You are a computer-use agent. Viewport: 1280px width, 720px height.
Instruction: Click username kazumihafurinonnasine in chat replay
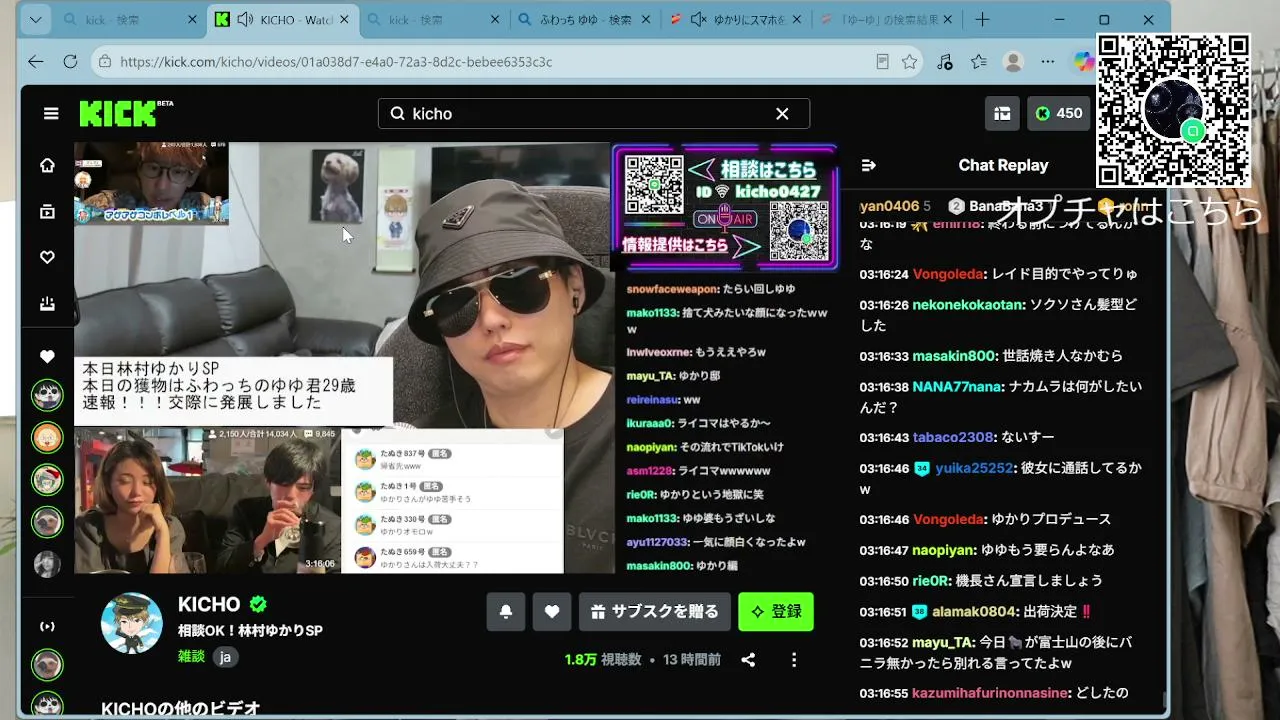click(x=992, y=693)
